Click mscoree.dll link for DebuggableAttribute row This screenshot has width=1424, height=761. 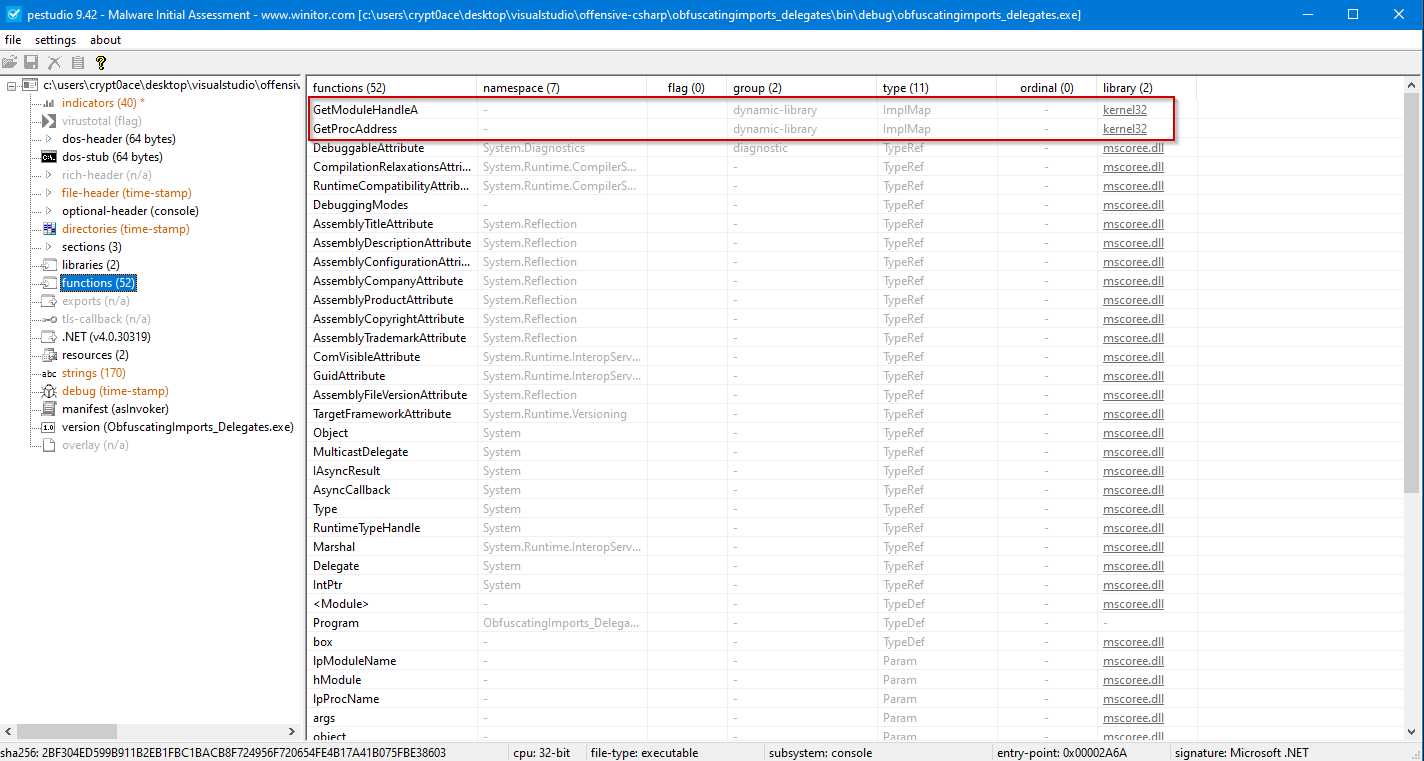pos(1133,148)
